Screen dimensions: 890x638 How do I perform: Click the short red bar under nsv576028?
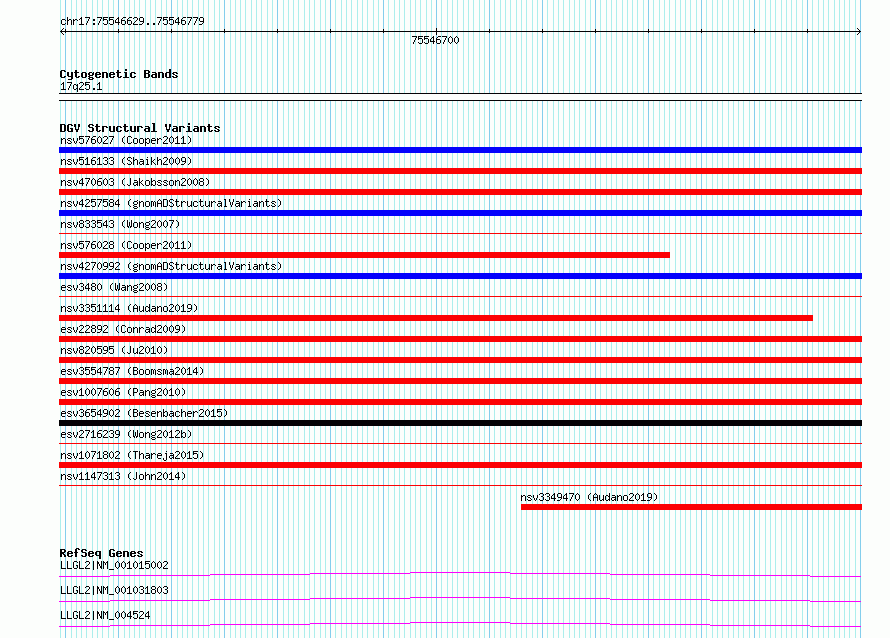[x=364, y=255]
